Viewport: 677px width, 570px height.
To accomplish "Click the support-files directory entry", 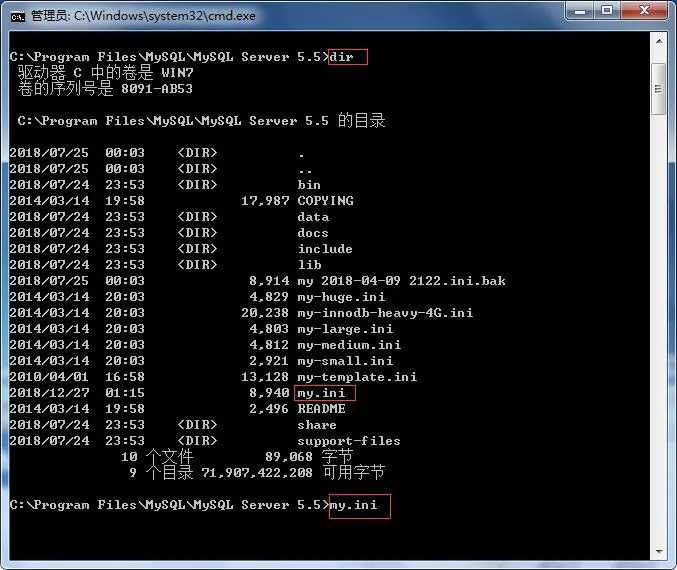I will [349, 441].
